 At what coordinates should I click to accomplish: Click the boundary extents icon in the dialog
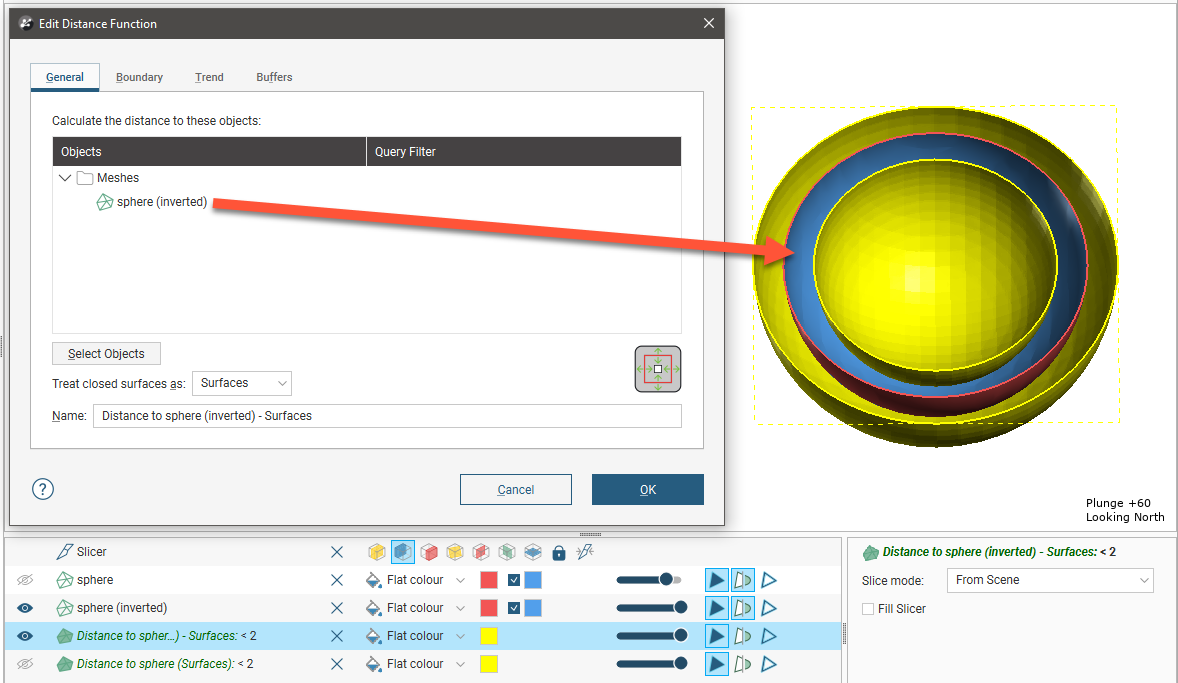(x=657, y=369)
